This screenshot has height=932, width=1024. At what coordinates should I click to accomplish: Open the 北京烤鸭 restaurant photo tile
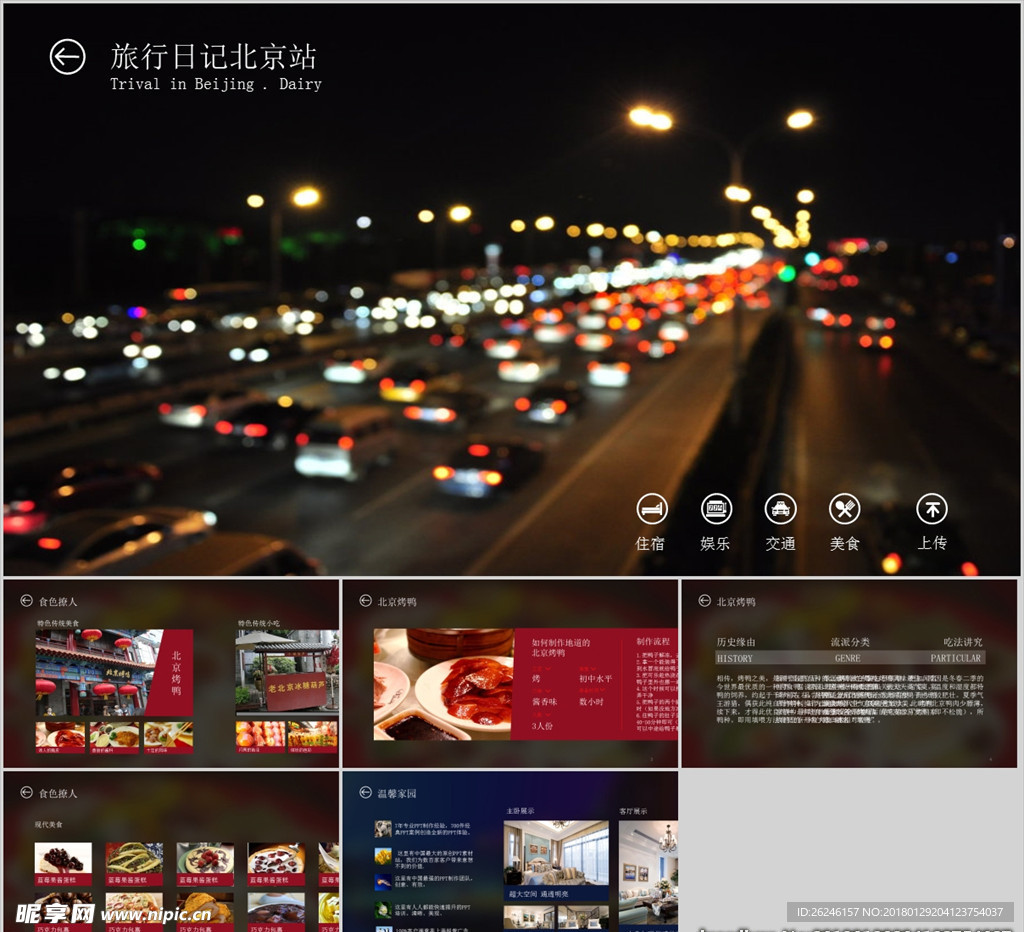click(x=114, y=673)
